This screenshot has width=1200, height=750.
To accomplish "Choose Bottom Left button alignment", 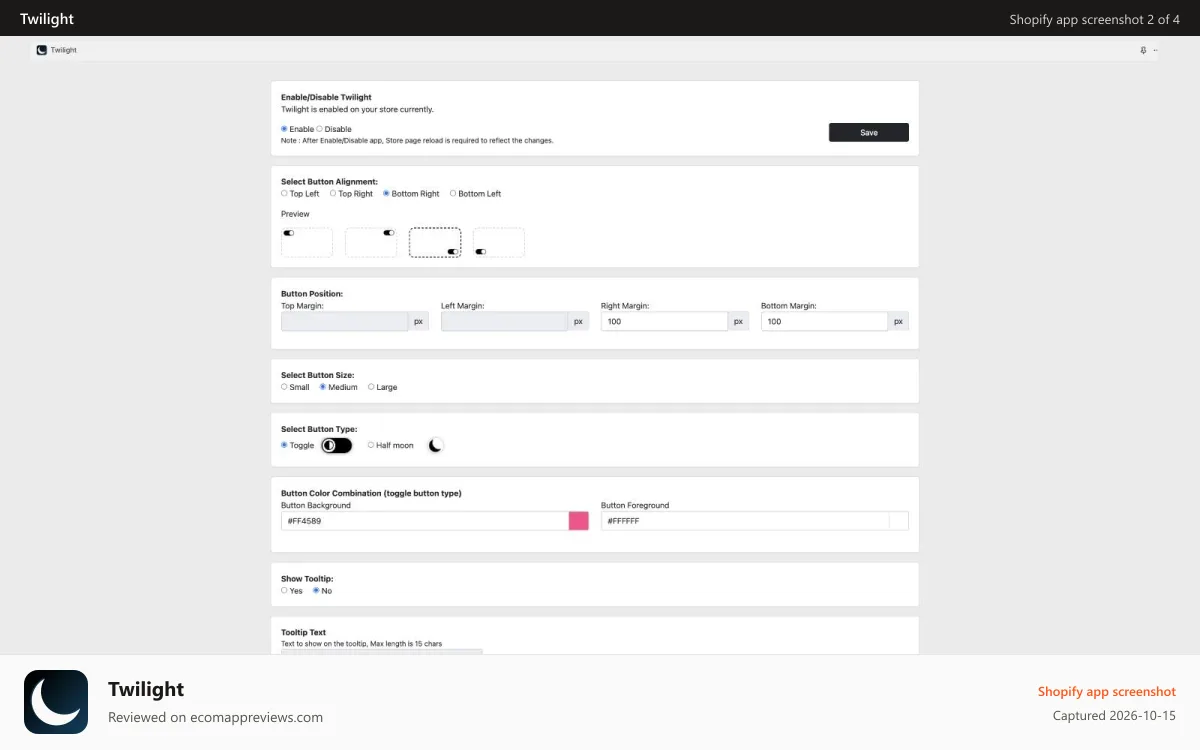I will tap(453, 193).
